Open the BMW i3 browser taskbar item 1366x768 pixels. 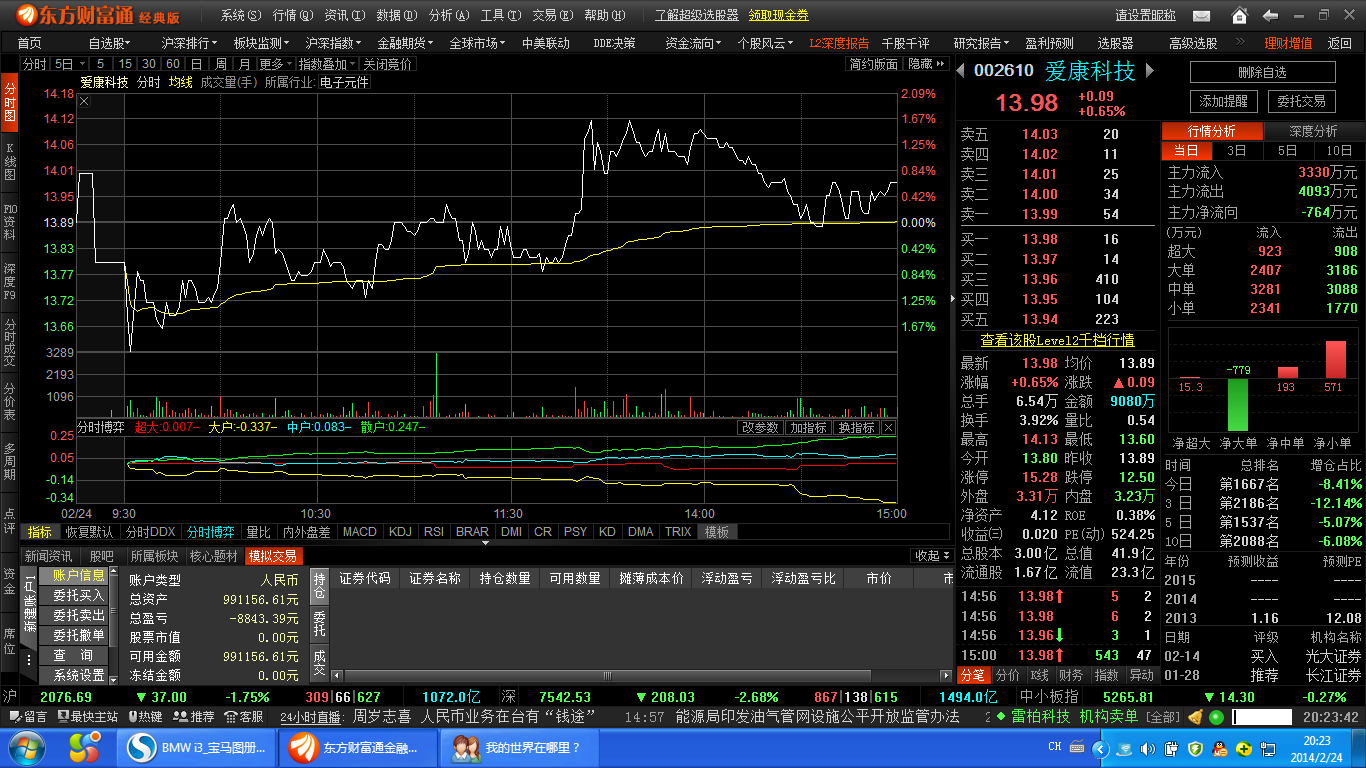195,747
